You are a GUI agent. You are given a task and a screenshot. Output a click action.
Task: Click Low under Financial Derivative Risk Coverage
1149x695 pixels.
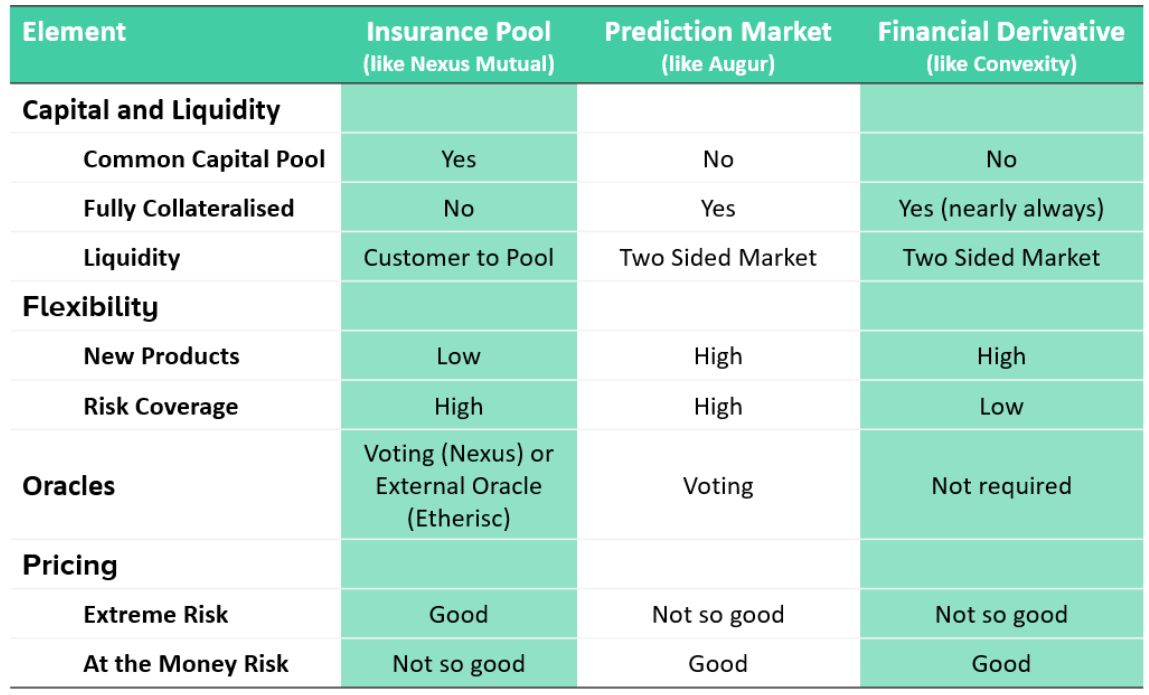pyautogui.click(x=1001, y=406)
